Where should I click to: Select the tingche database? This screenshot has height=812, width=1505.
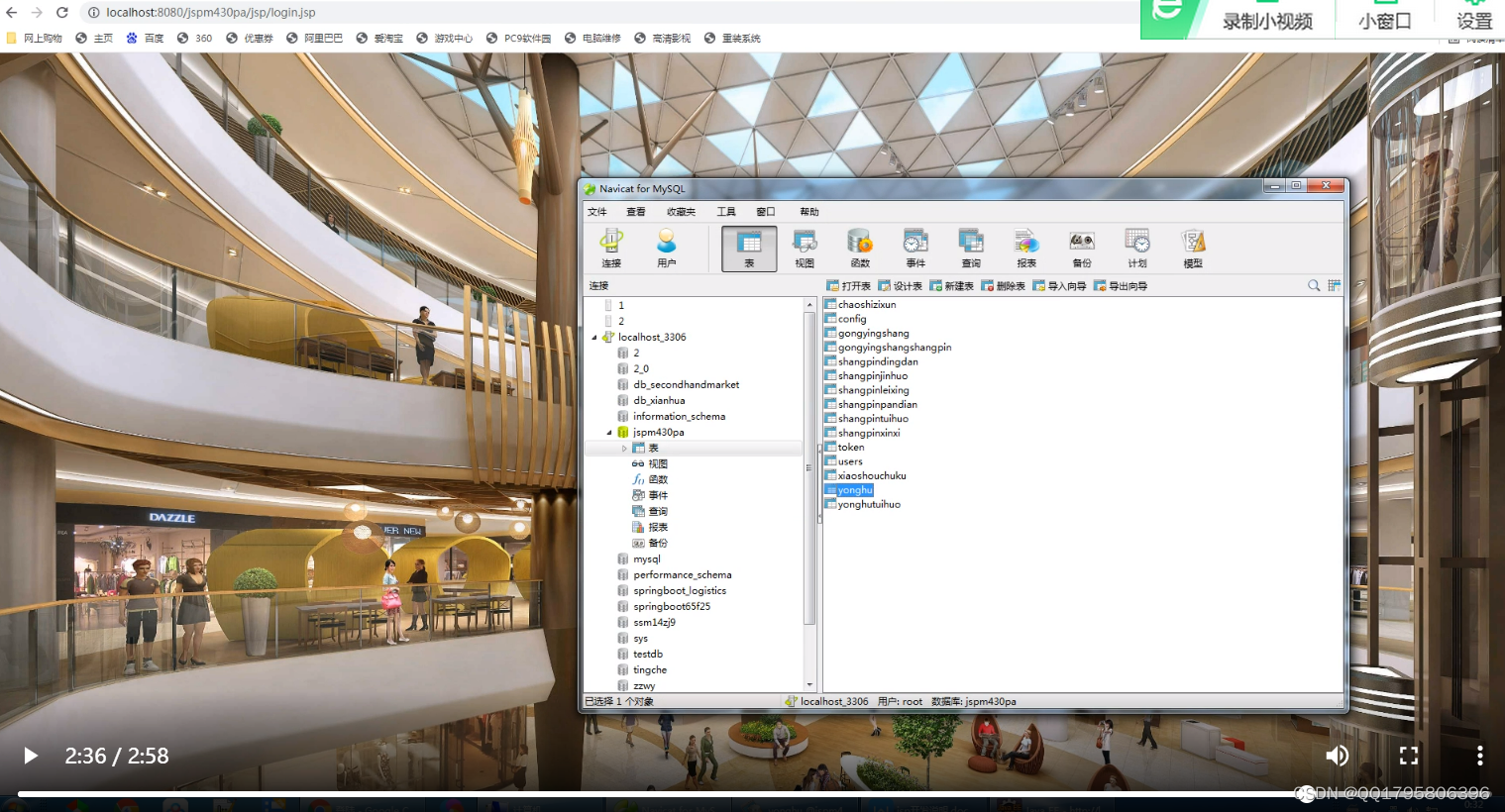[650, 670]
